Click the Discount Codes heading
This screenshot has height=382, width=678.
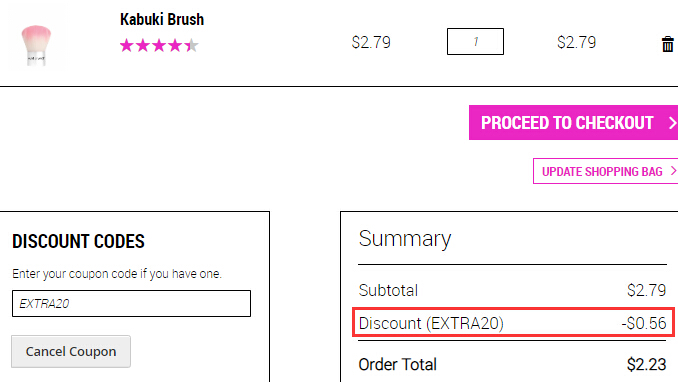pyautogui.click(x=78, y=241)
